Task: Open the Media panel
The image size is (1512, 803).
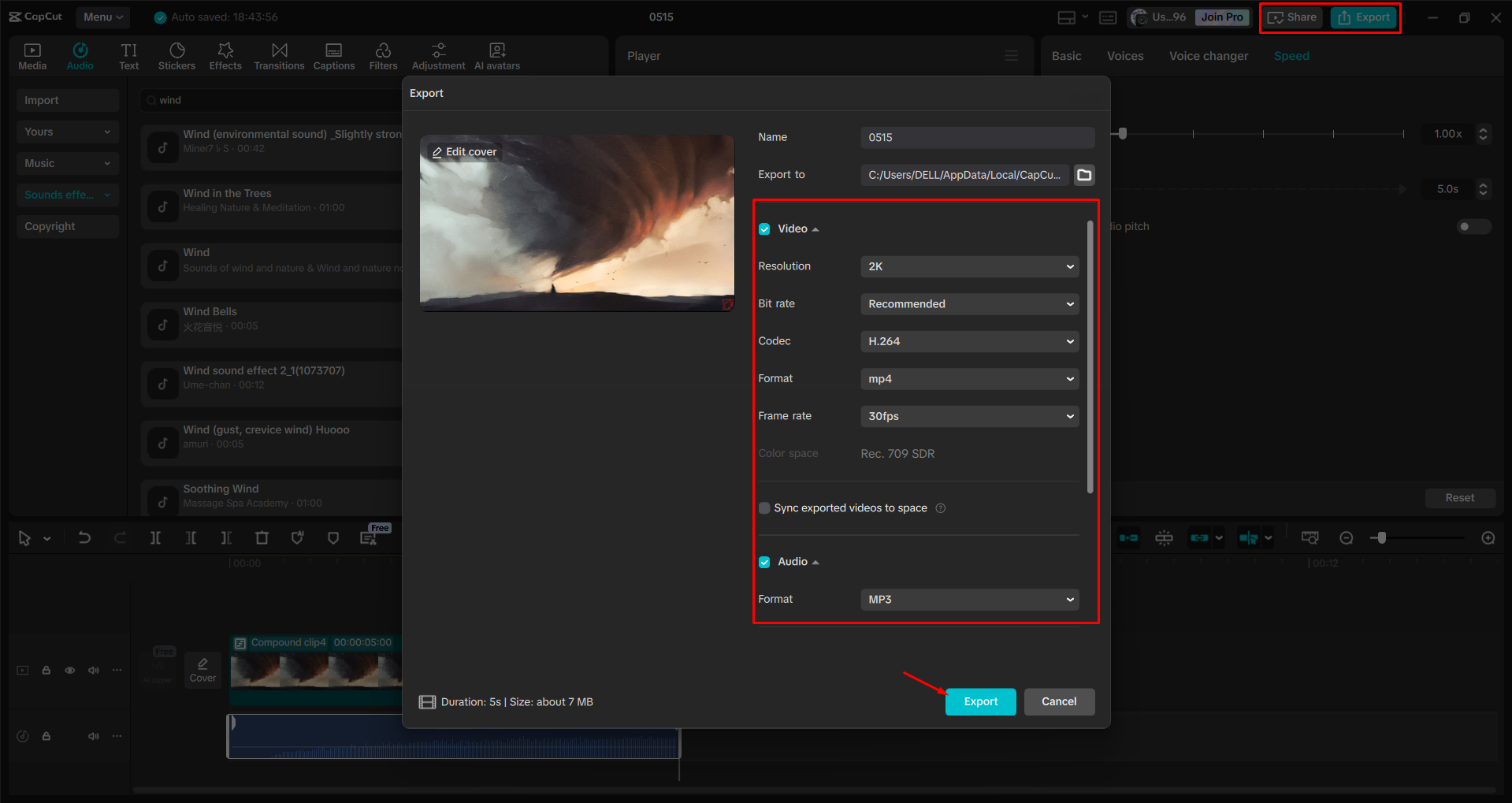Action: coord(32,55)
